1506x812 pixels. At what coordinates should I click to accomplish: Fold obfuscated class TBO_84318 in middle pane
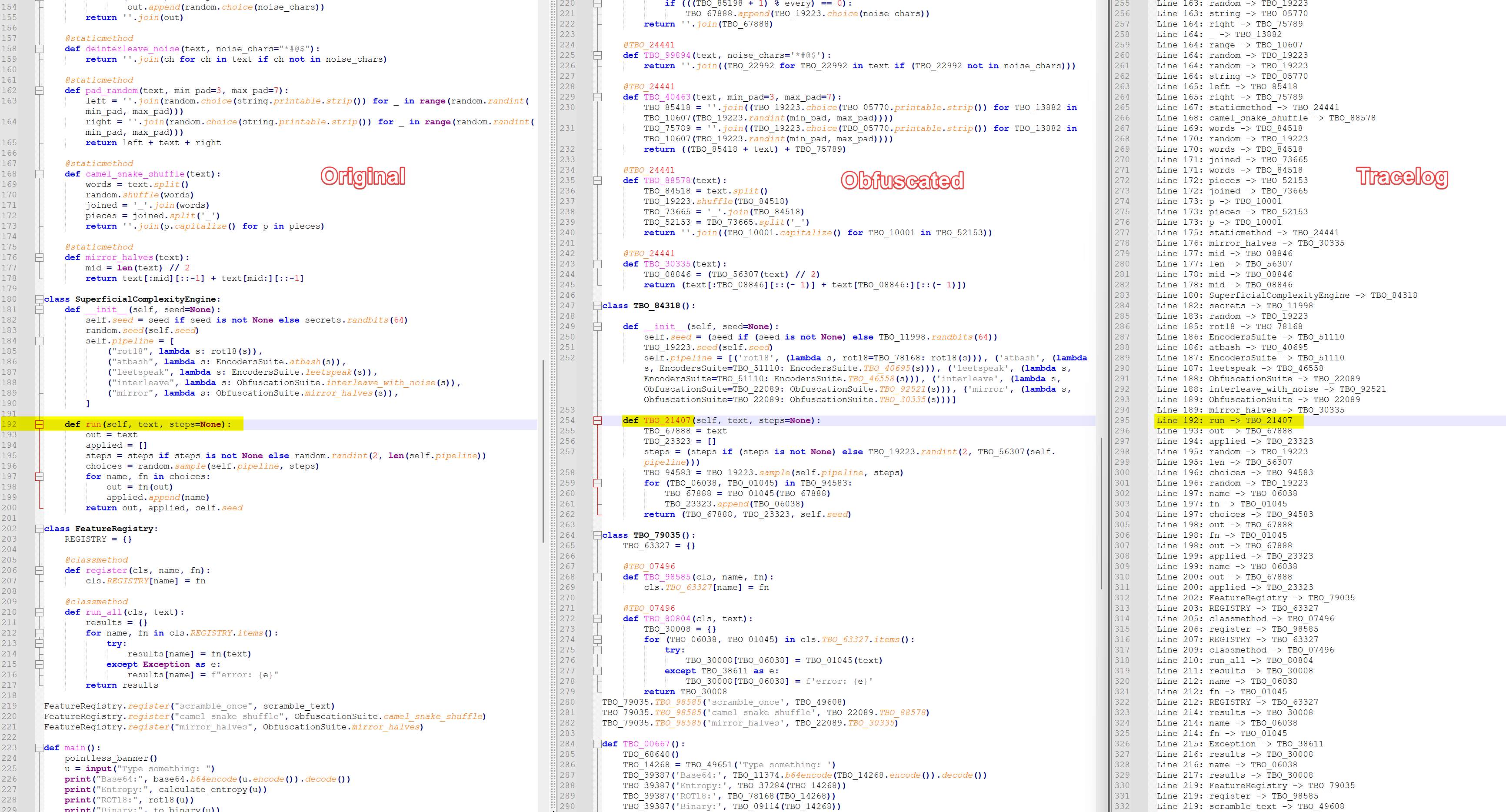597,306
